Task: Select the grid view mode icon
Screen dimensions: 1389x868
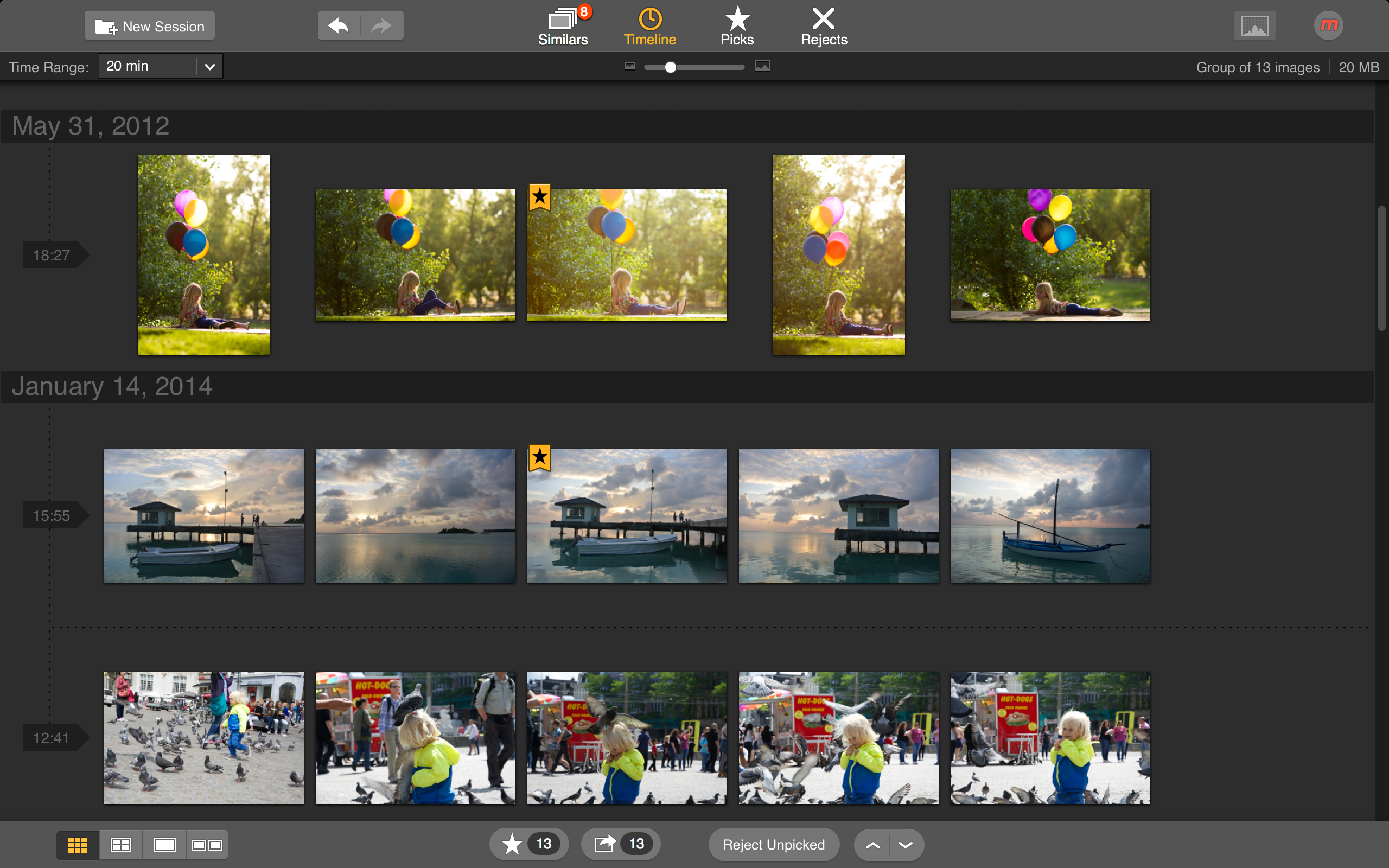Action: (x=78, y=845)
